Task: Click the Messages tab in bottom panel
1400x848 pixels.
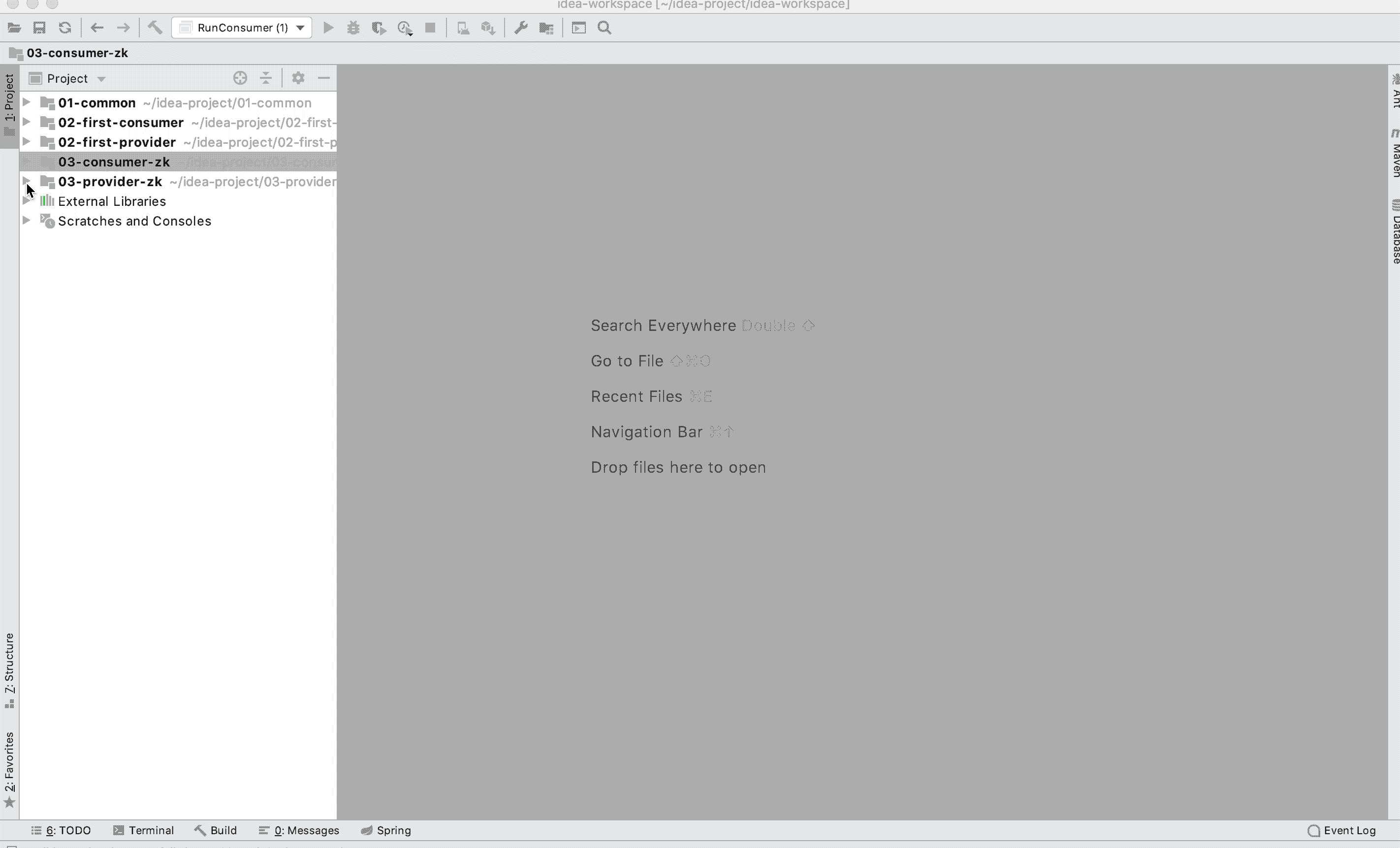Action: coord(308,830)
